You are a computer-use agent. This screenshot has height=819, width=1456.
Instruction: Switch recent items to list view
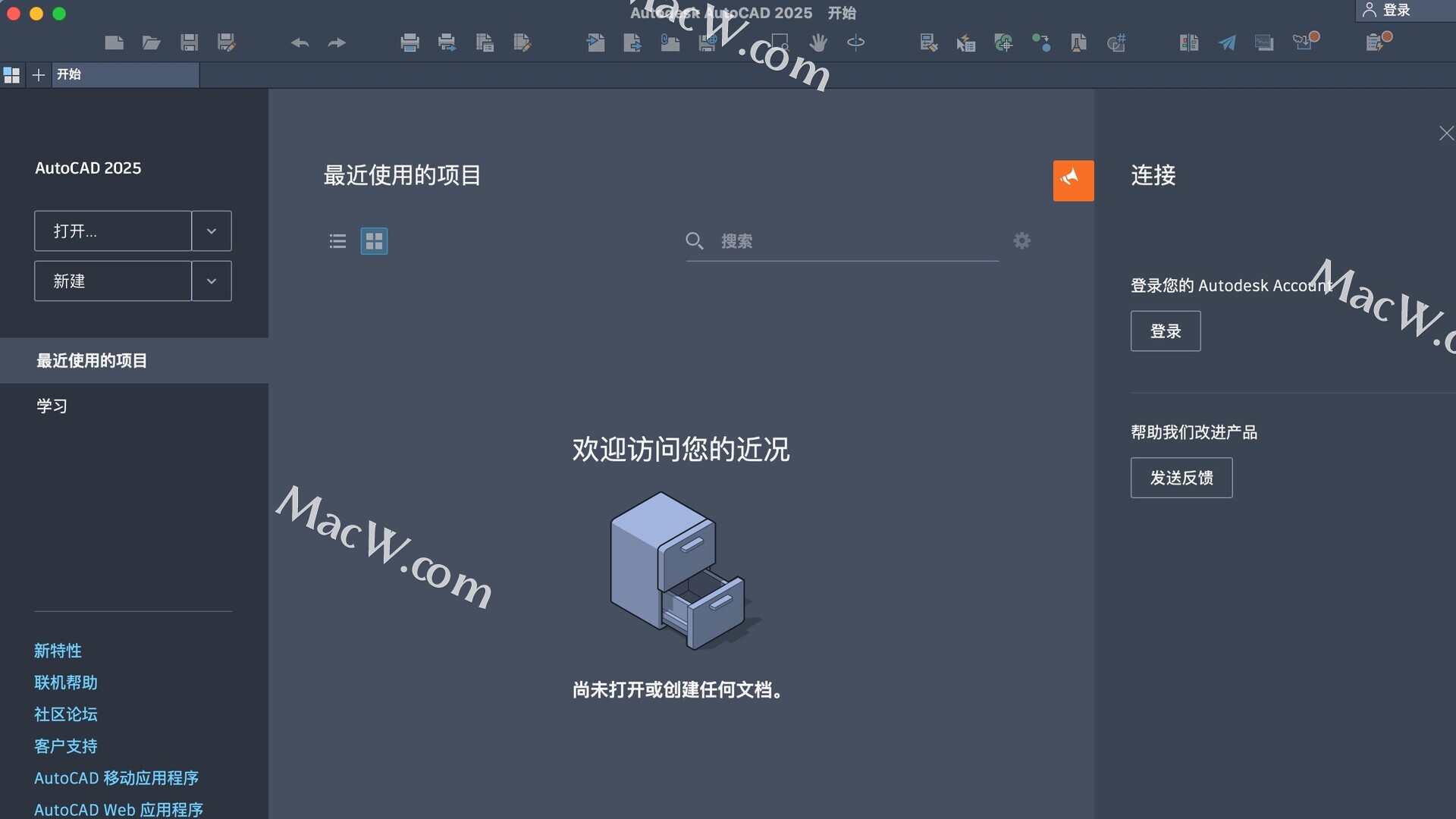click(337, 241)
